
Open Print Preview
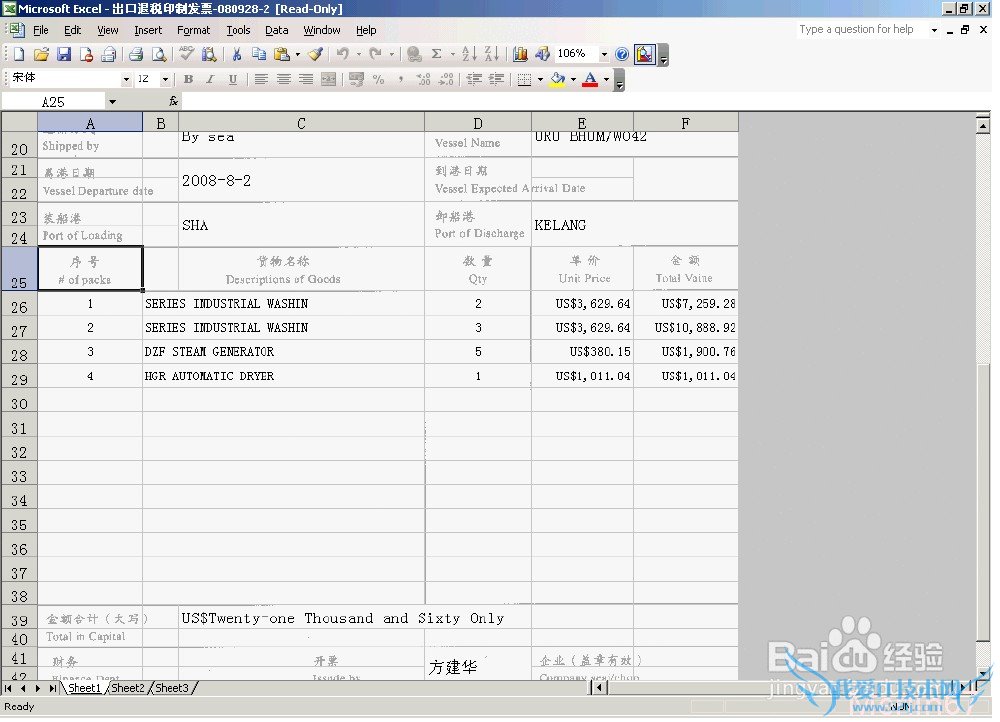159,54
